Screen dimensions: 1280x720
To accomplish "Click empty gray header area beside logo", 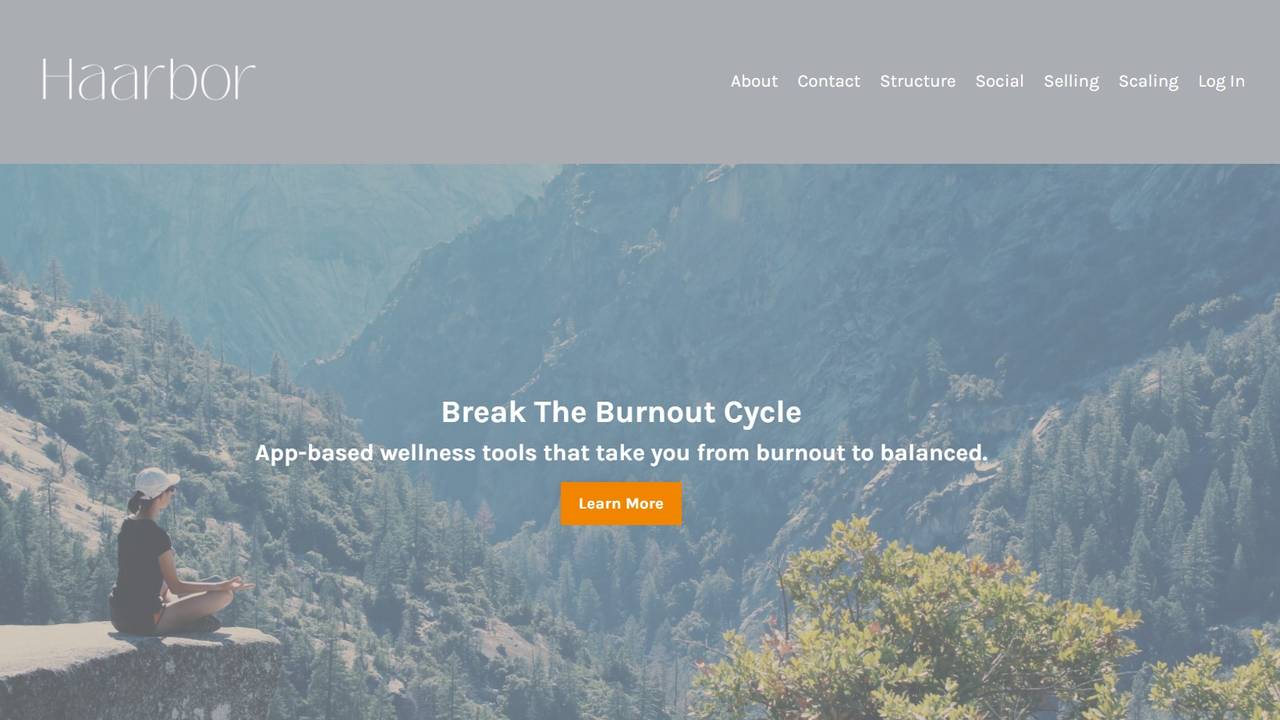I will (x=480, y=80).
